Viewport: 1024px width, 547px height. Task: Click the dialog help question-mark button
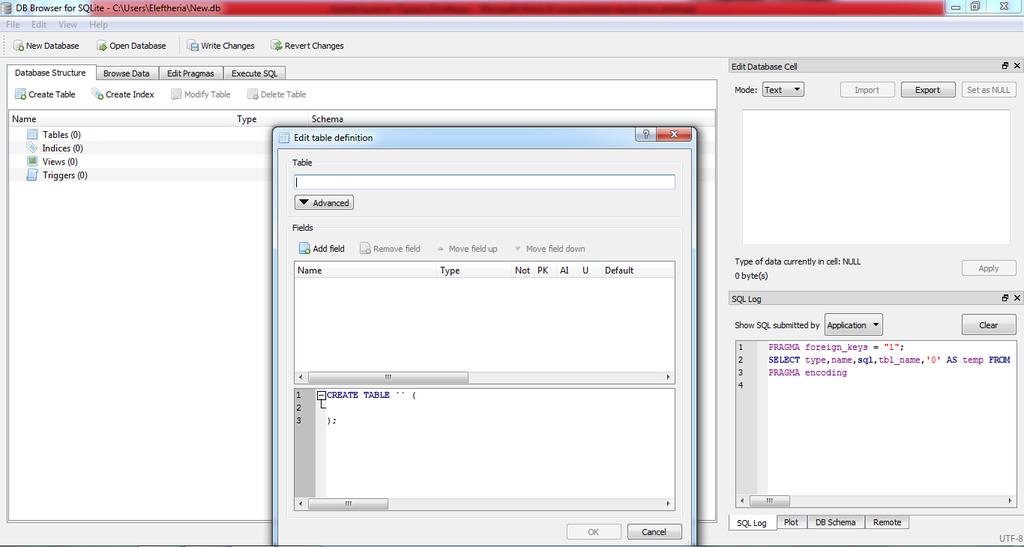tap(645, 134)
